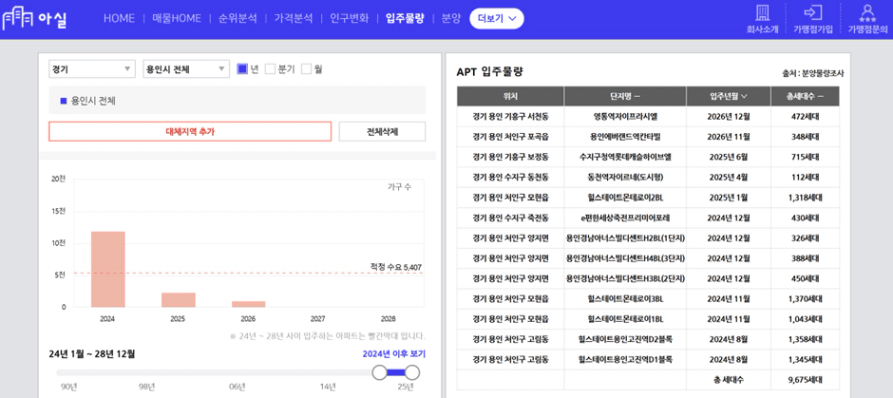Click the 2024년 이후 보기 link
Screen dimensions: 893x398
(394, 354)
